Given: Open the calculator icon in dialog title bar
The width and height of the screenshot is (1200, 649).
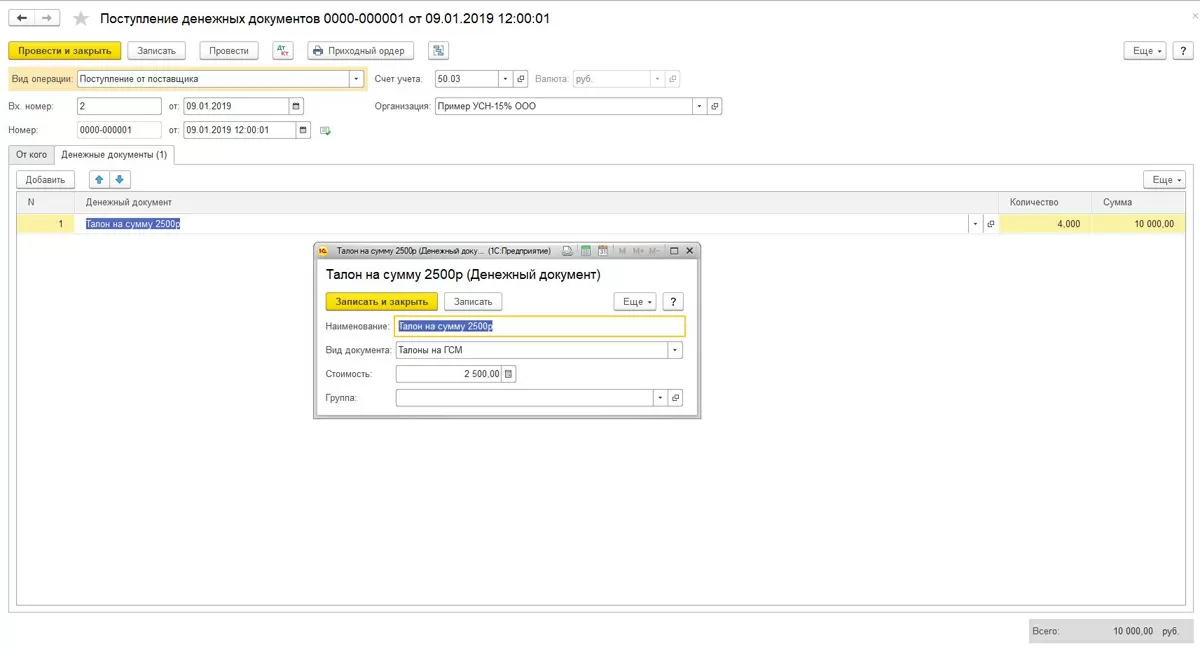Looking at the screenshot, I should (x=587, y=251).
